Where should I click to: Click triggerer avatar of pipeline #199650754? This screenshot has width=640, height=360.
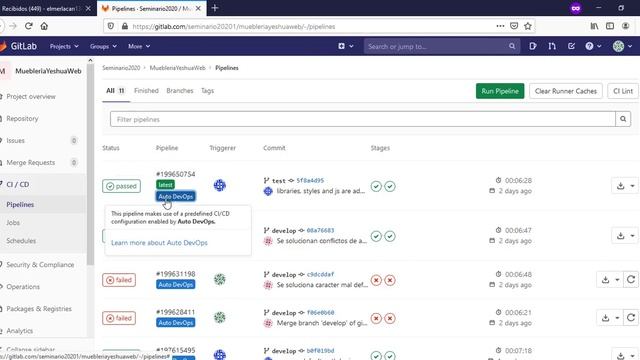(220, 185)
